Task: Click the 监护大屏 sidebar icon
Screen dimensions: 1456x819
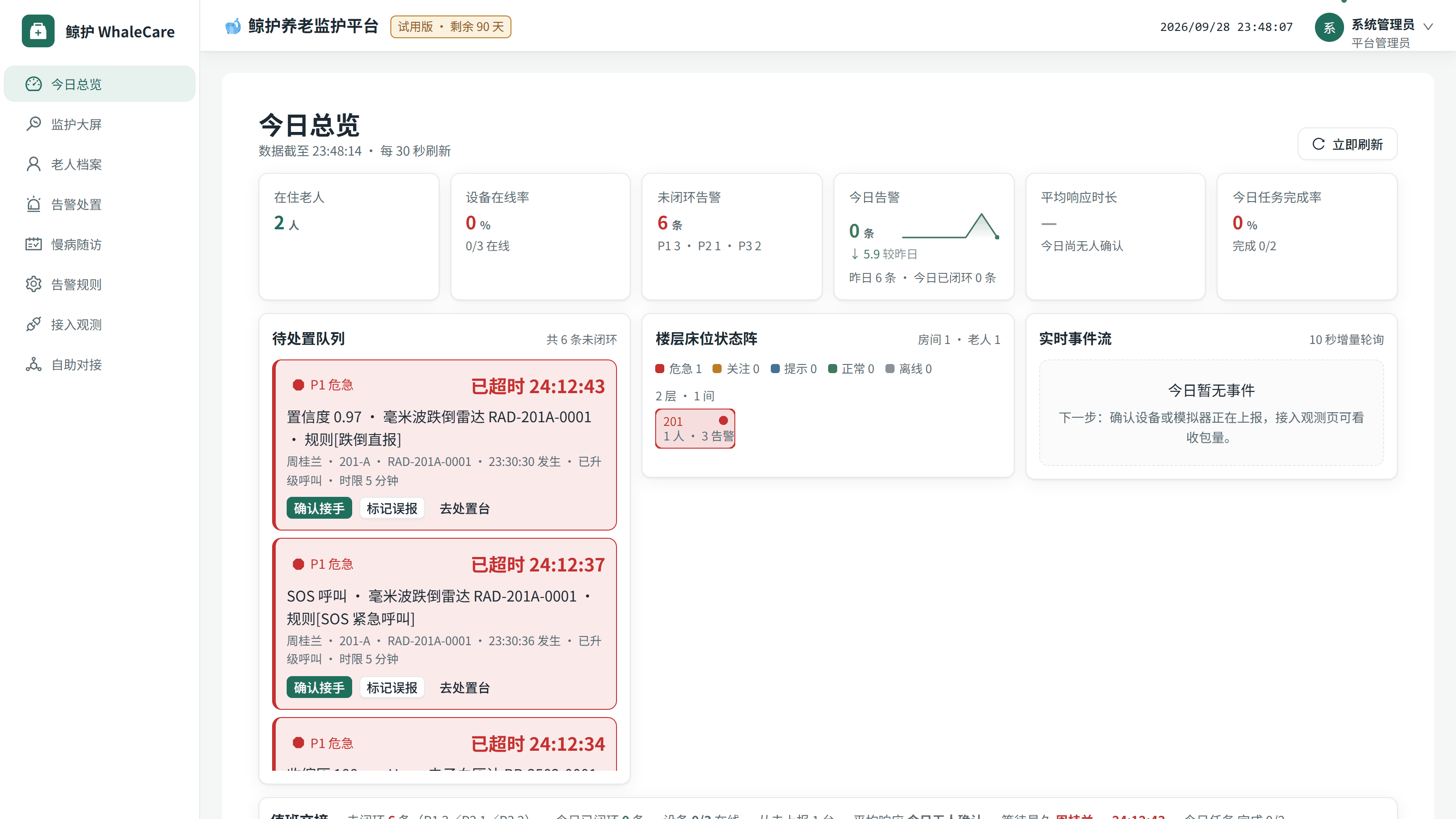Action: click(x=33, y=124)
